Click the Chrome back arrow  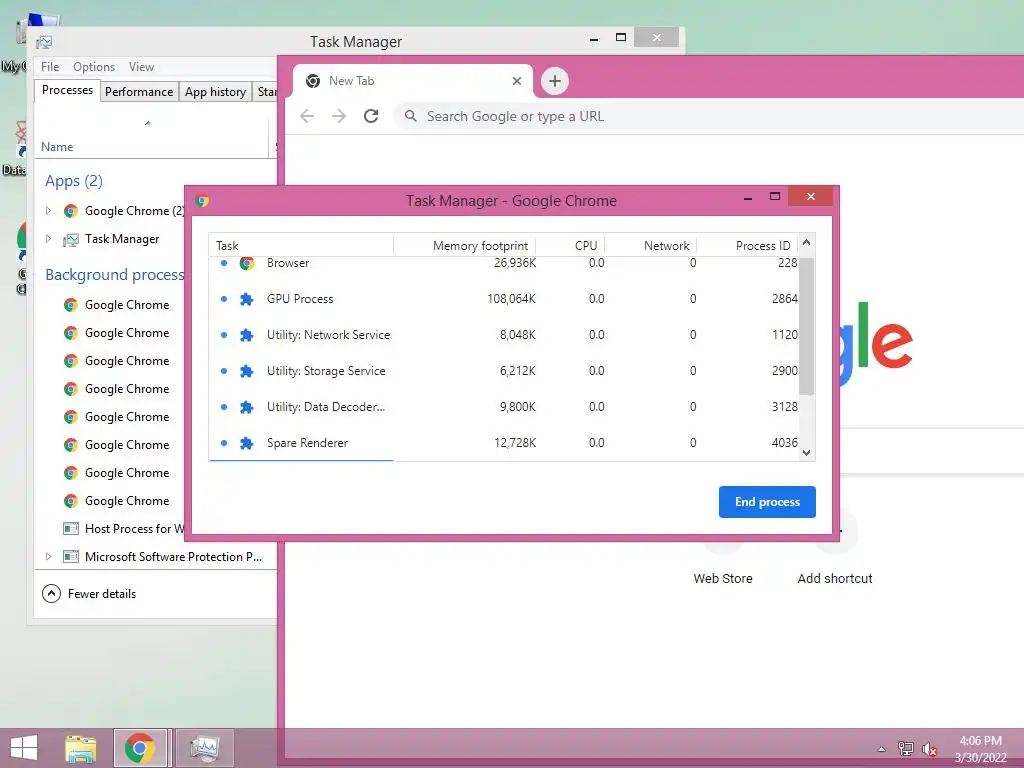coord(307,116)
